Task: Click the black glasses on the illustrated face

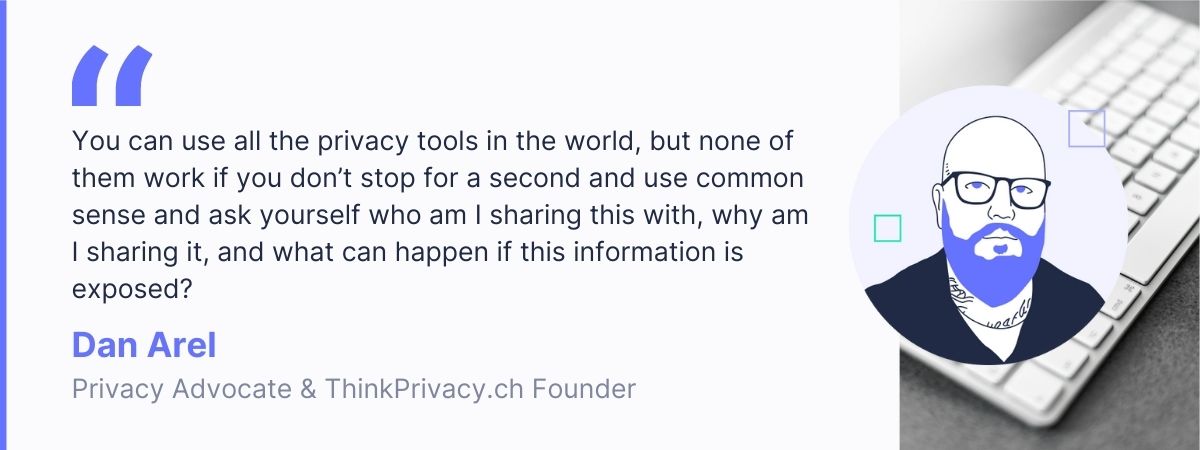Action: pyautogui.click(x=996, y=188)
